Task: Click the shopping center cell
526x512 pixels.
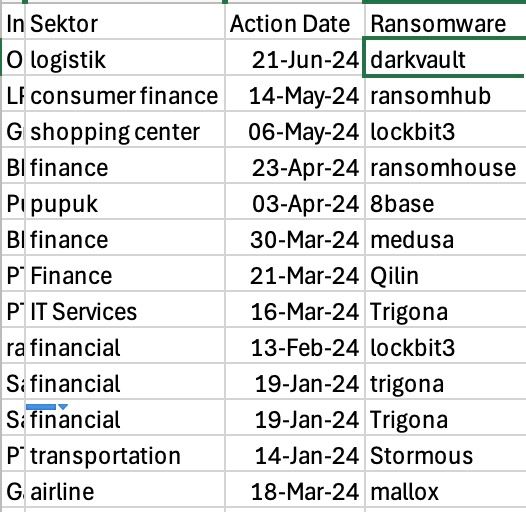Action: tap(125, 130)
